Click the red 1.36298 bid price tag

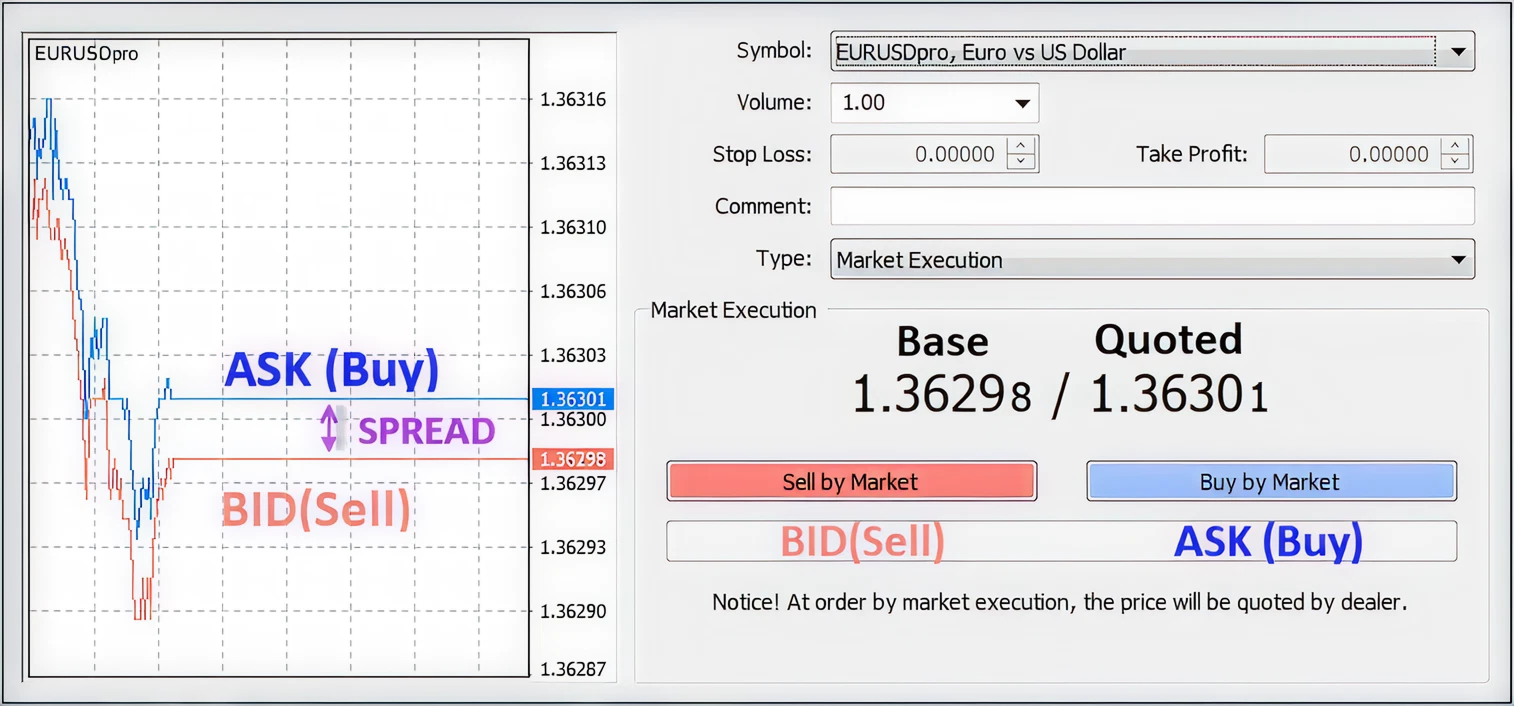click(x=572, y=459)
